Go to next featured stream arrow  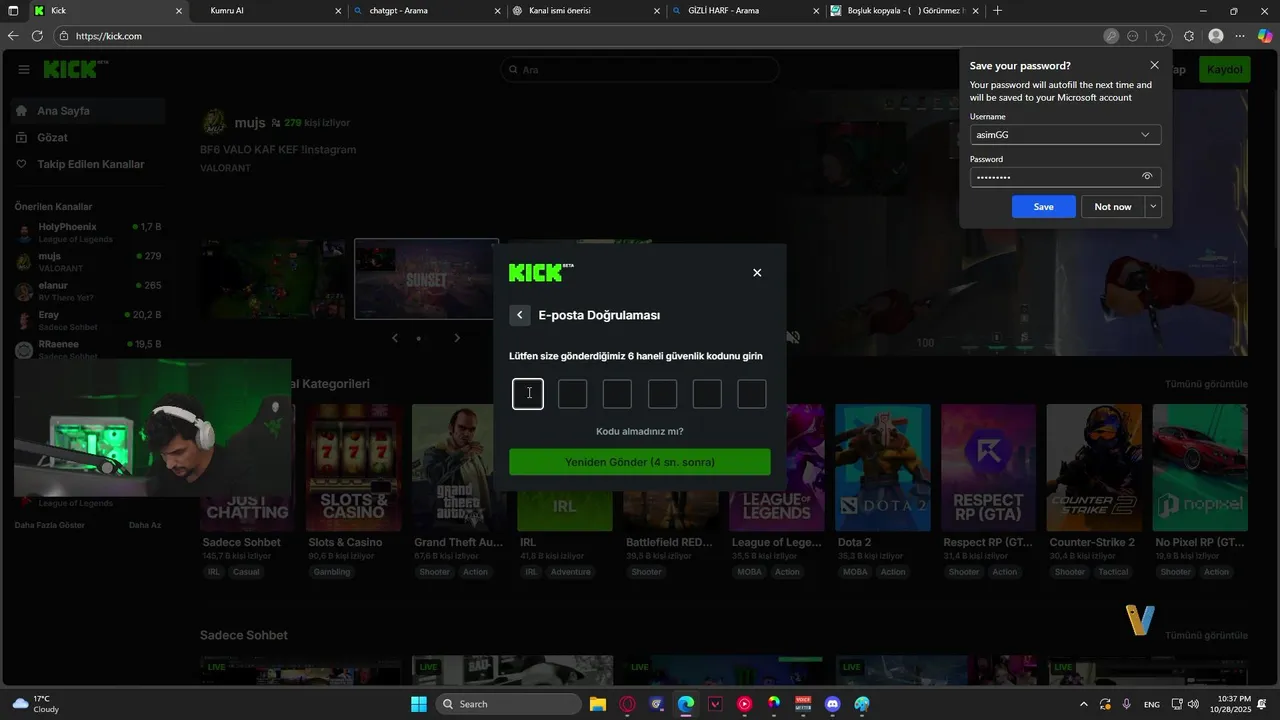(457, 338)
